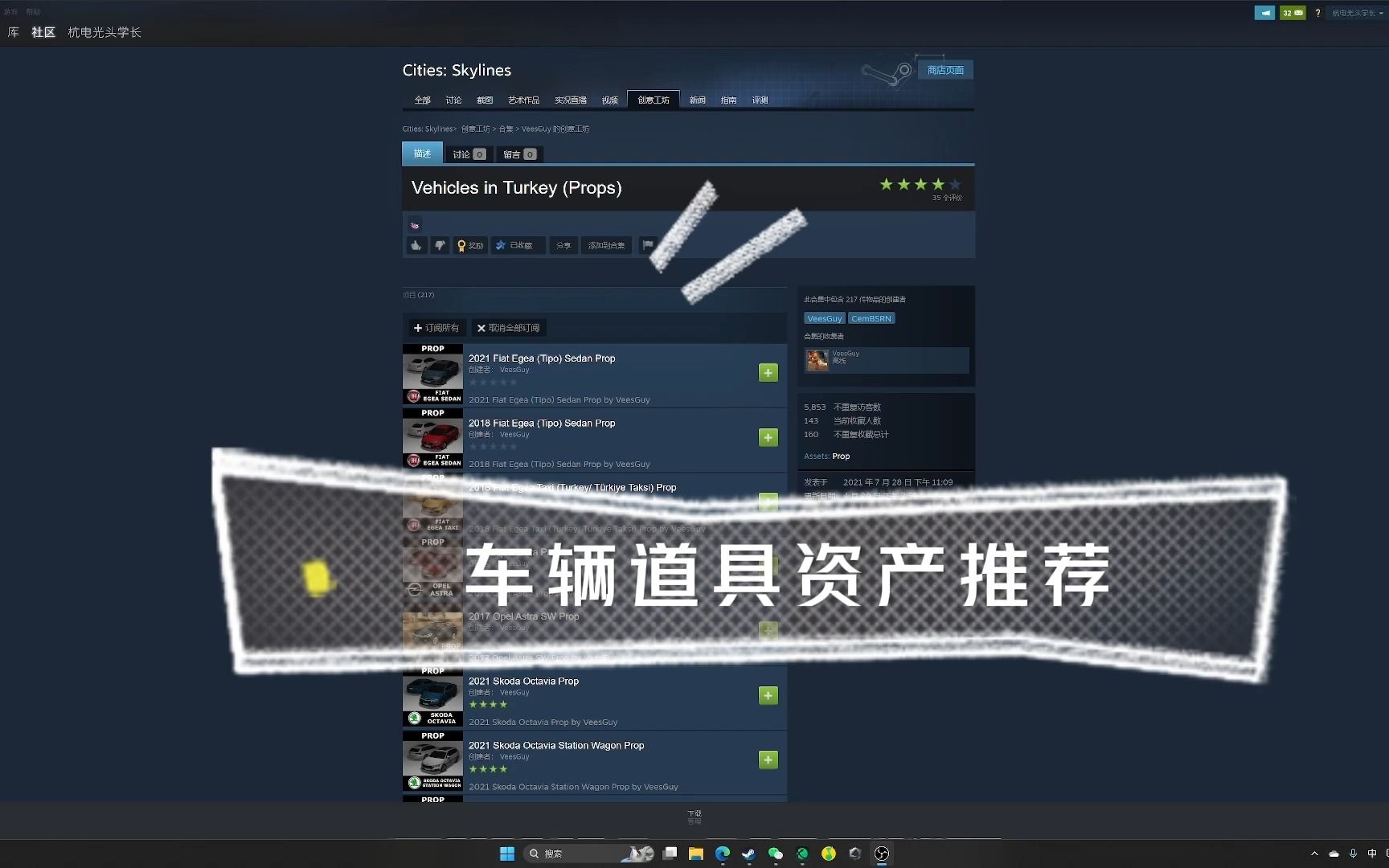This screenshot has width=1389, height=868.
Task: Open OBS Studio from taskbar
Action: [882, 854]
